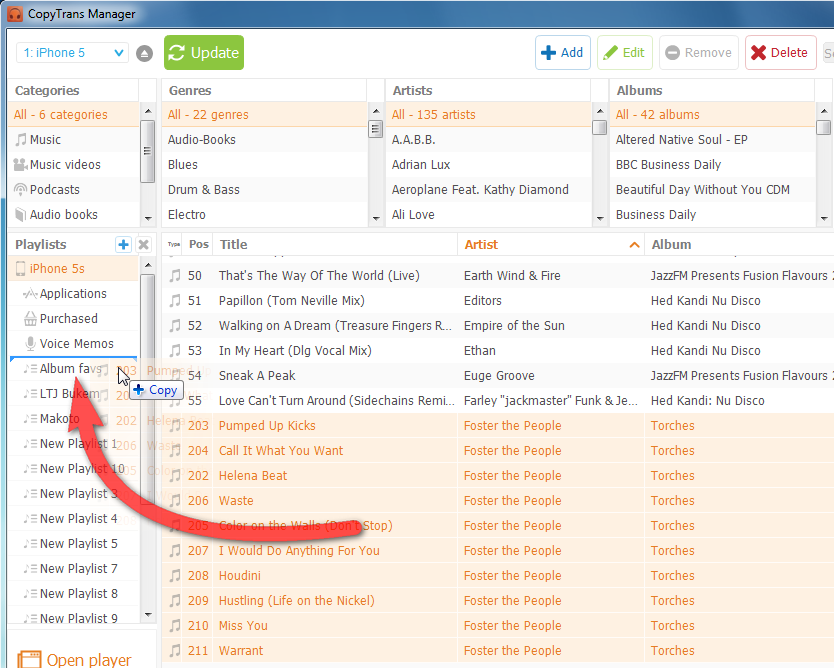Image resolution: width=834 pixels, height=668 pixels.
Task: Sort tracks by Album column header
Action: 739,245
